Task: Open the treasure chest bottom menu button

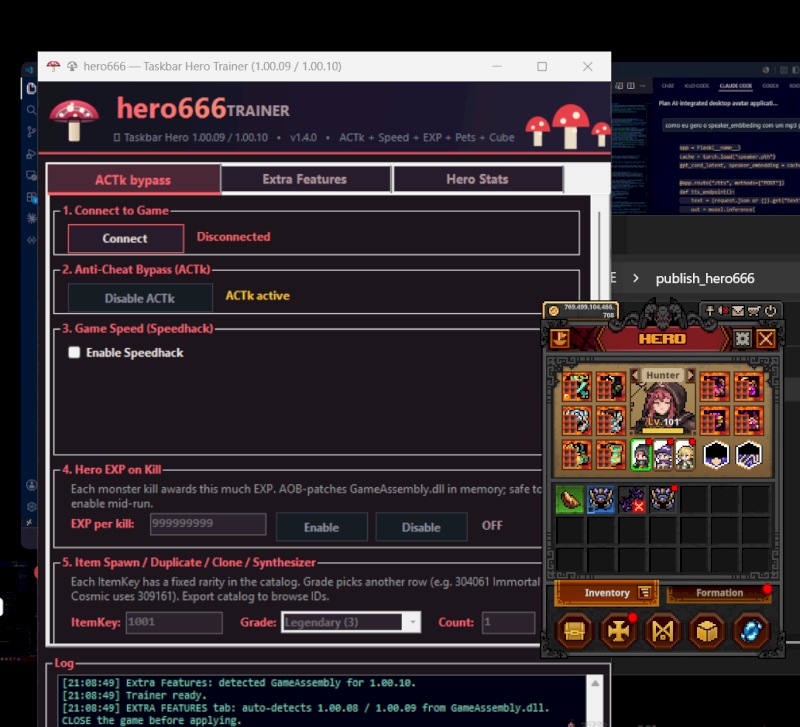Action: 574,632
